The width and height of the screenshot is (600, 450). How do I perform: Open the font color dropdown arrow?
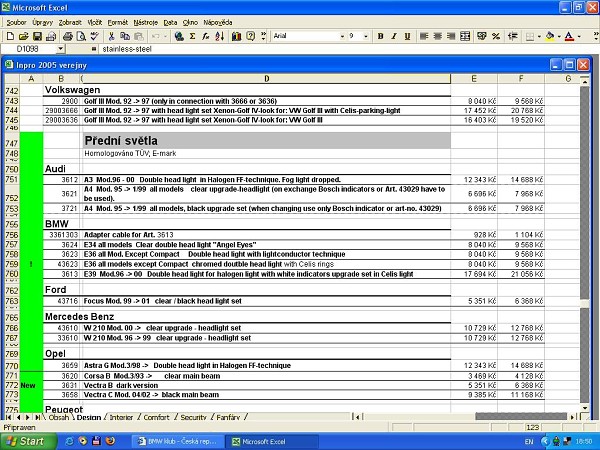tap(579, 36)
